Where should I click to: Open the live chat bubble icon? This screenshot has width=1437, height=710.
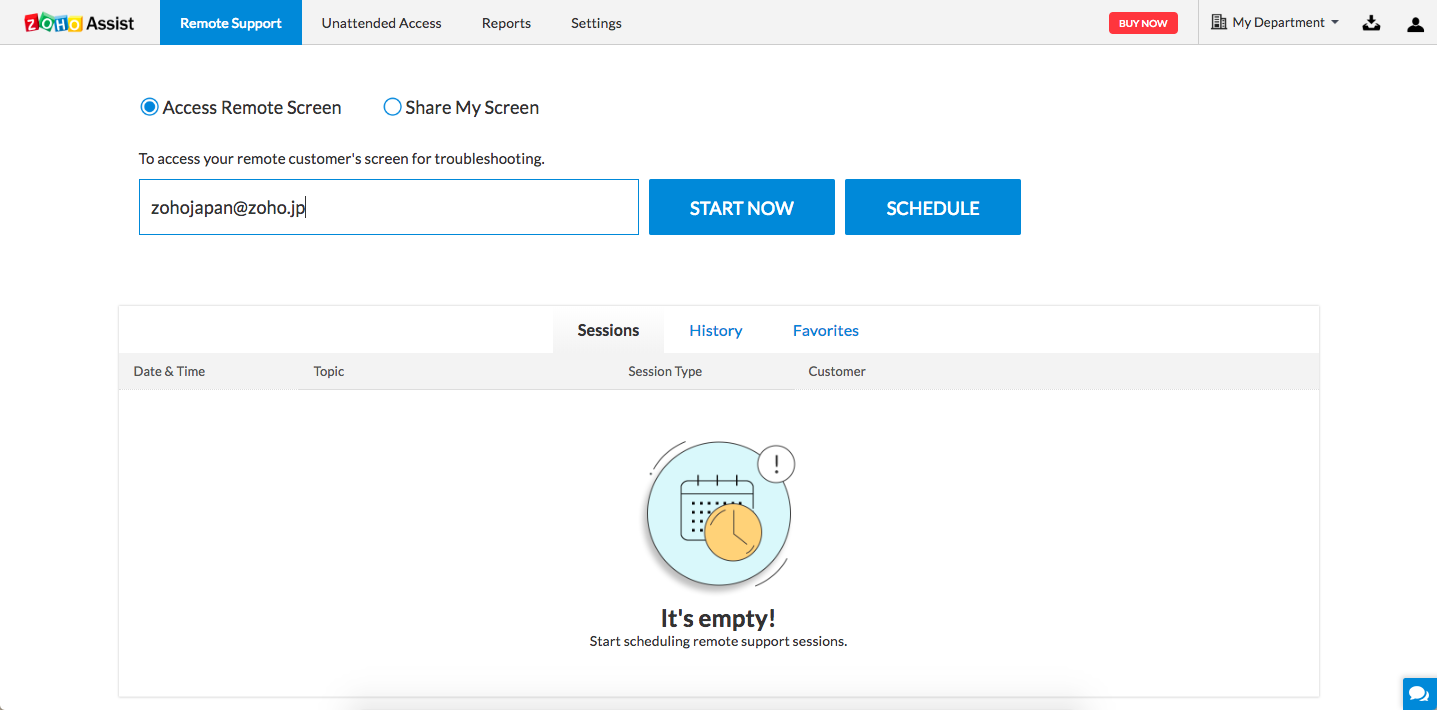click(1418, 693)
